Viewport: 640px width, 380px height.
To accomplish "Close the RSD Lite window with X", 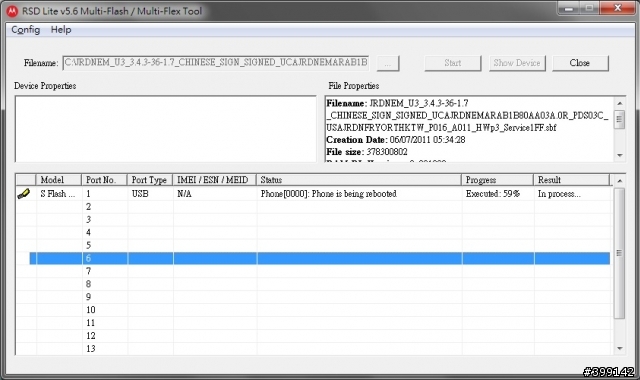I will pyautogui.click(x=617, y=8).
